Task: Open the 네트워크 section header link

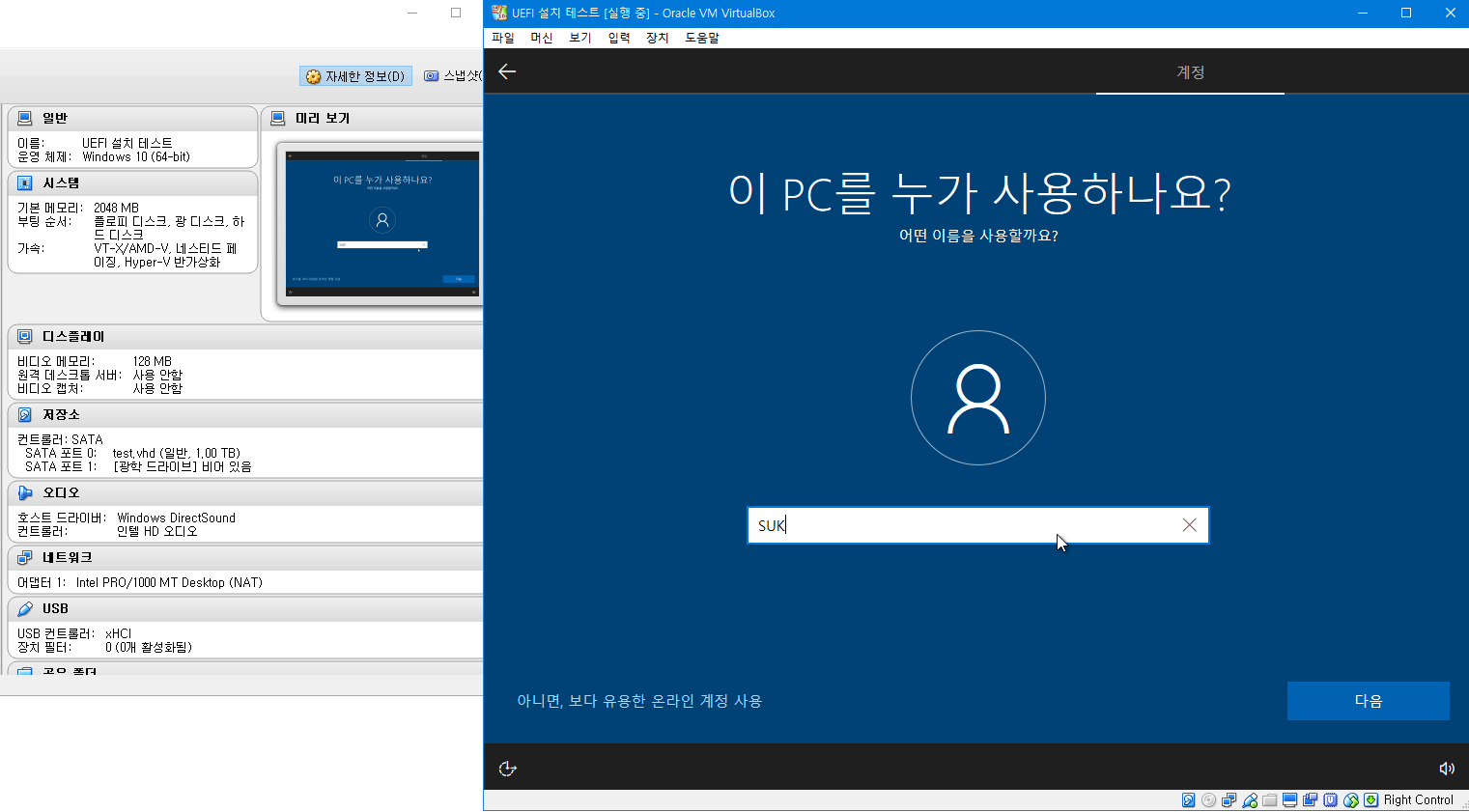Action: click(x=67, y=557)
